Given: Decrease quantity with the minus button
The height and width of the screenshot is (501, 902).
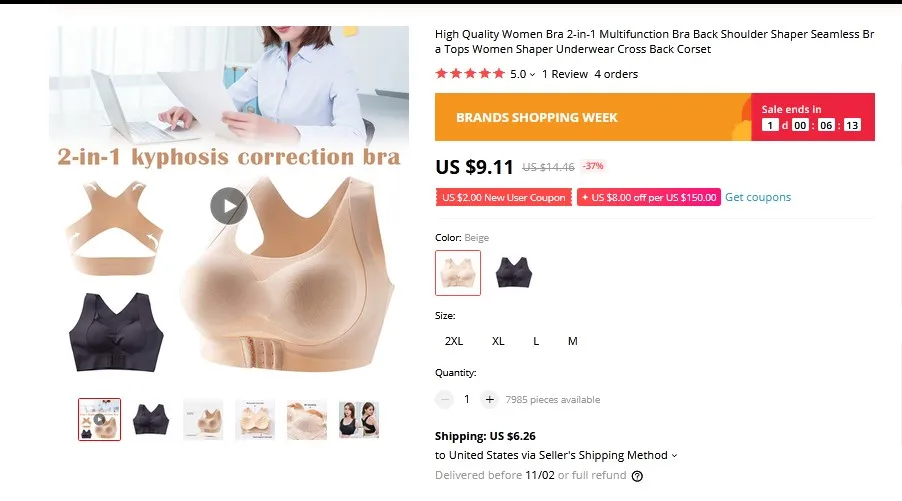Looking at the screenshot, I should coord(444,399).
